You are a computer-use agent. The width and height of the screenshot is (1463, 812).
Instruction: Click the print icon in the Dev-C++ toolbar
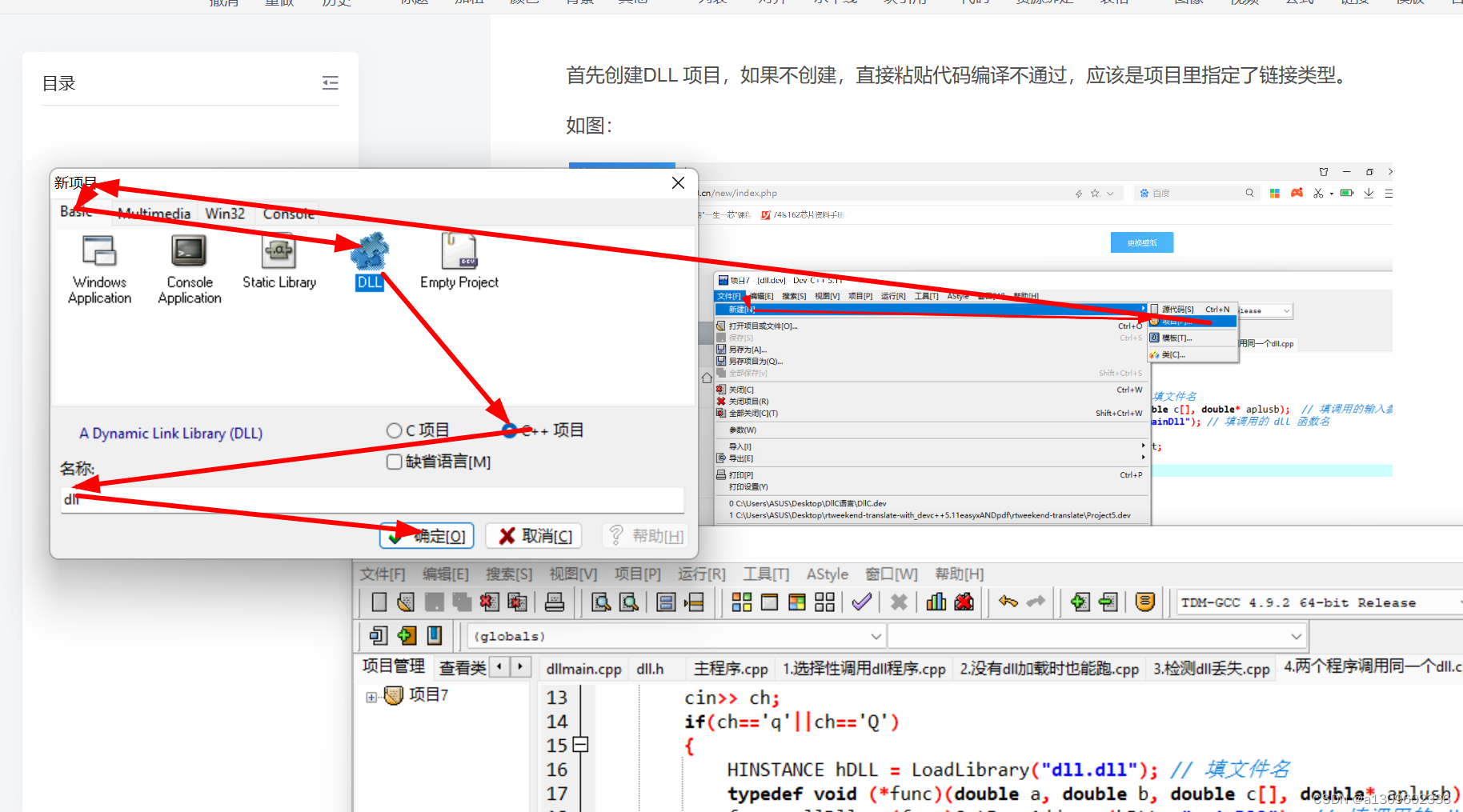(555, 602)
